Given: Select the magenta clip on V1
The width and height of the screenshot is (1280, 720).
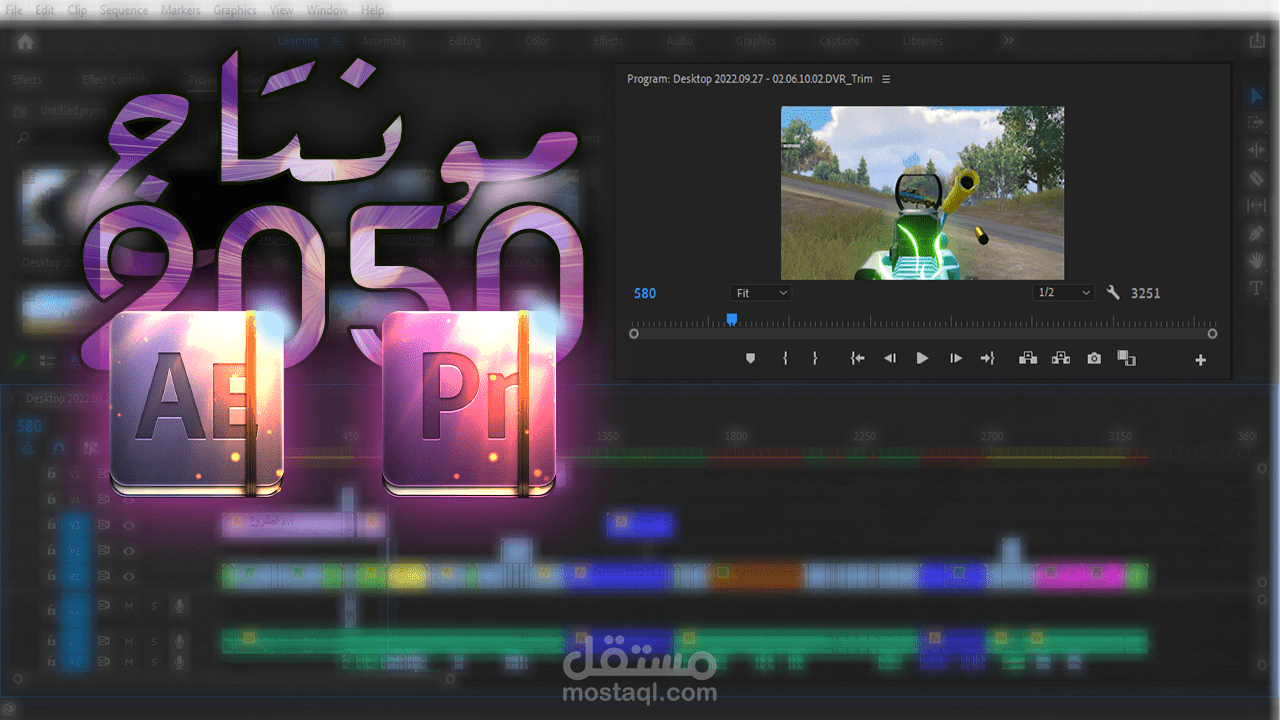Looking at the screenshot, I should (x=1080, y=576).
